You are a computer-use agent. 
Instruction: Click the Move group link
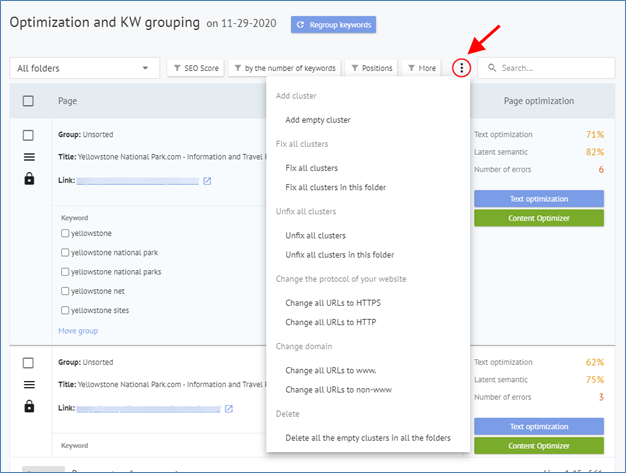[x=79, y=330]
